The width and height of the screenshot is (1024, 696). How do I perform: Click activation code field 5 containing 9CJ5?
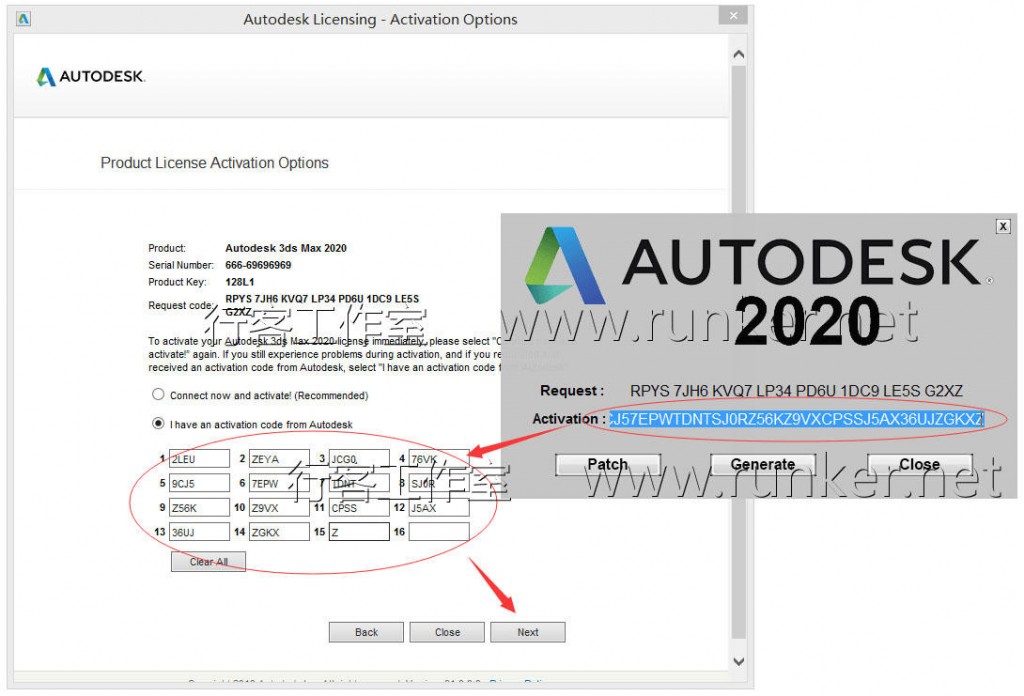[199, 483]
